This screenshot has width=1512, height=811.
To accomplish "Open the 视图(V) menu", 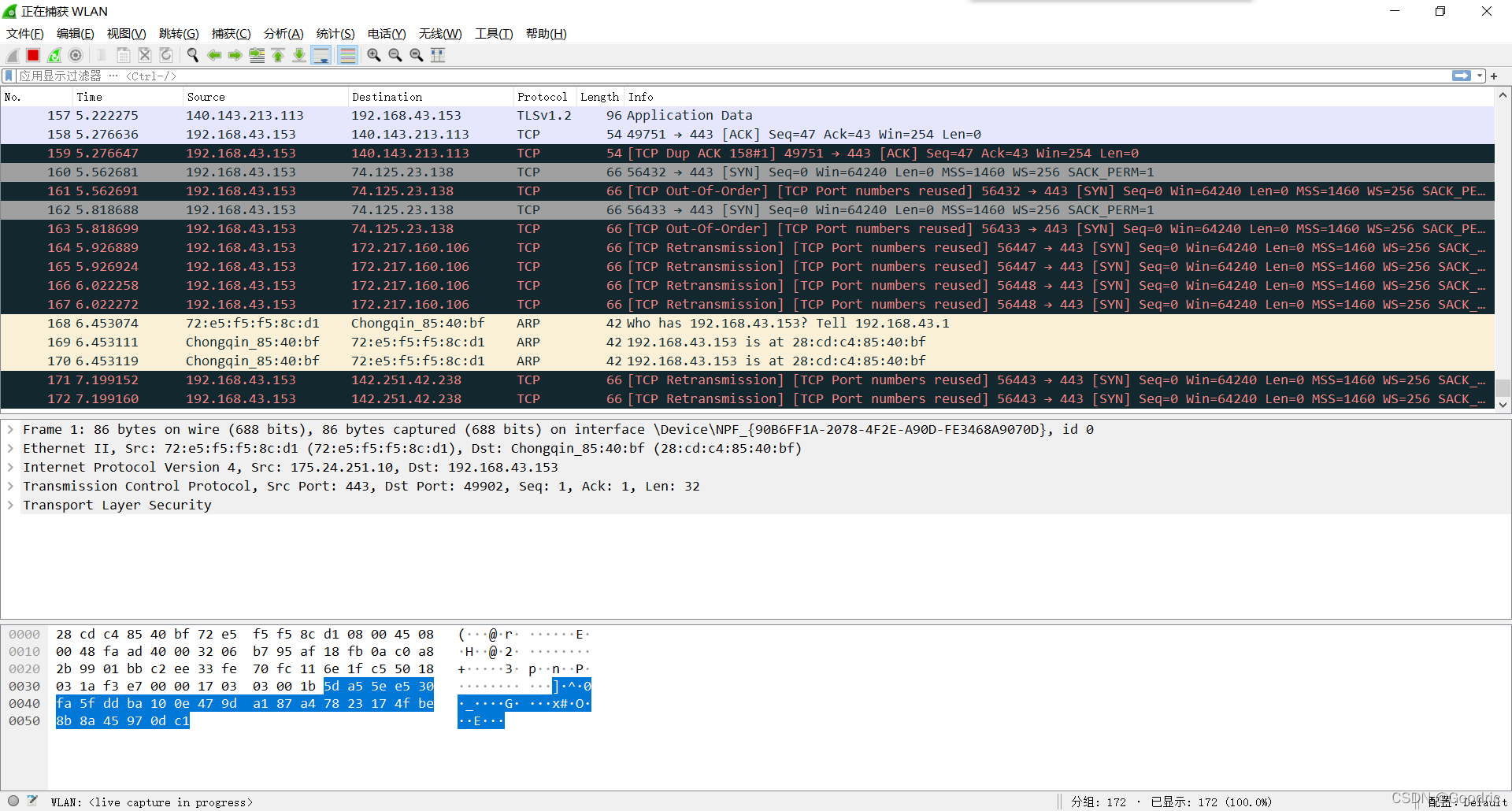I will [127, 34].
